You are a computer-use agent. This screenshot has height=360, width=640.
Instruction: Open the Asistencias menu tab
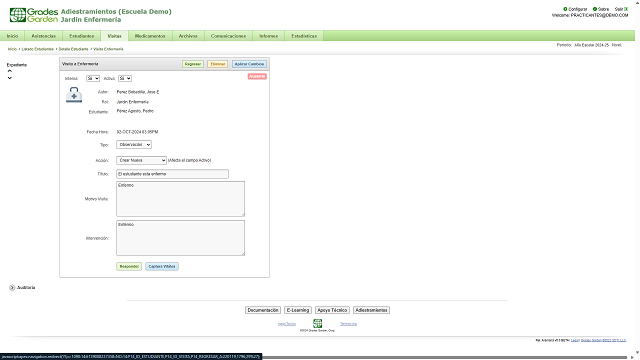point(44,36)
